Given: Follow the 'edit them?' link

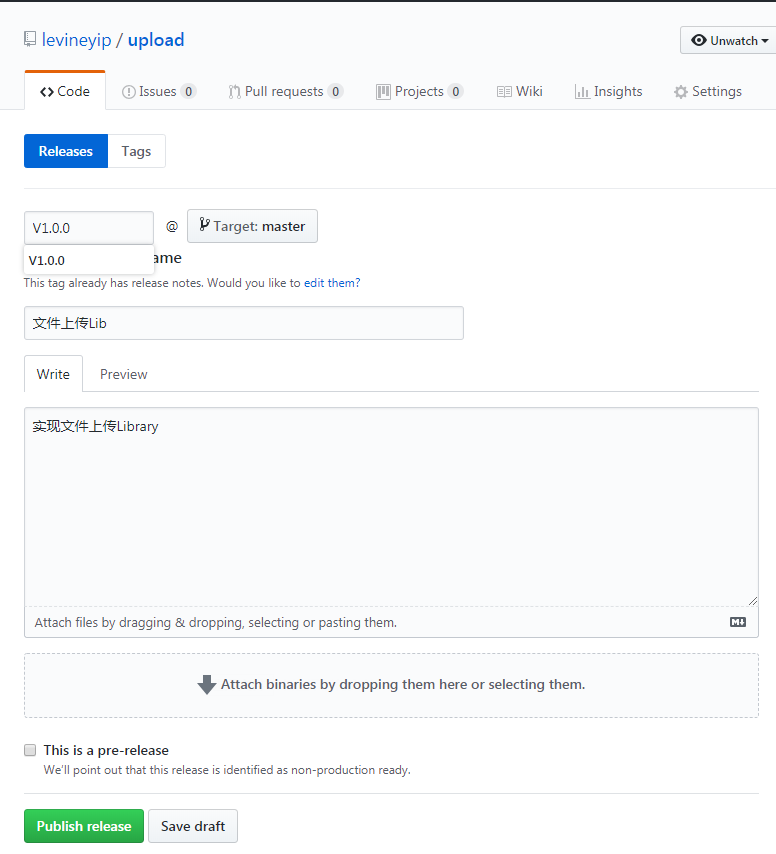Looking at the screenshot, I should (x=332, y=283).
